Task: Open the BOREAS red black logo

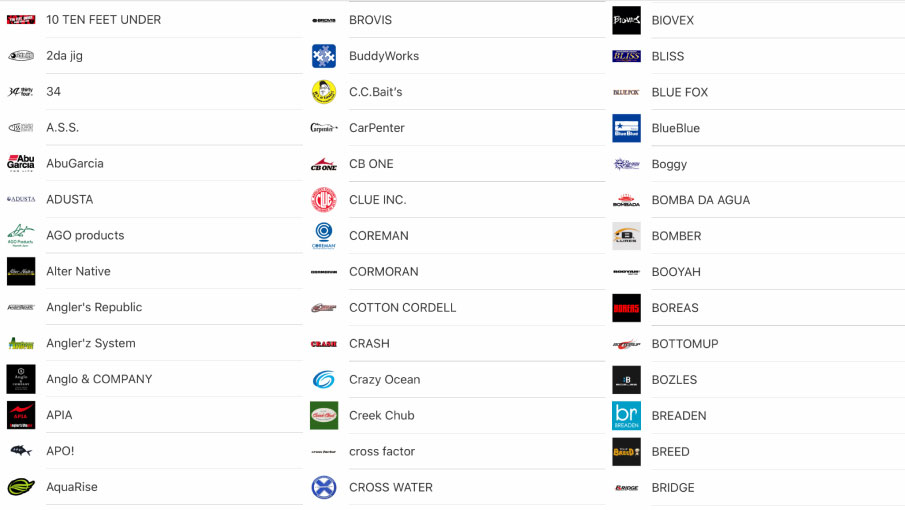Action: click(626, 308)
